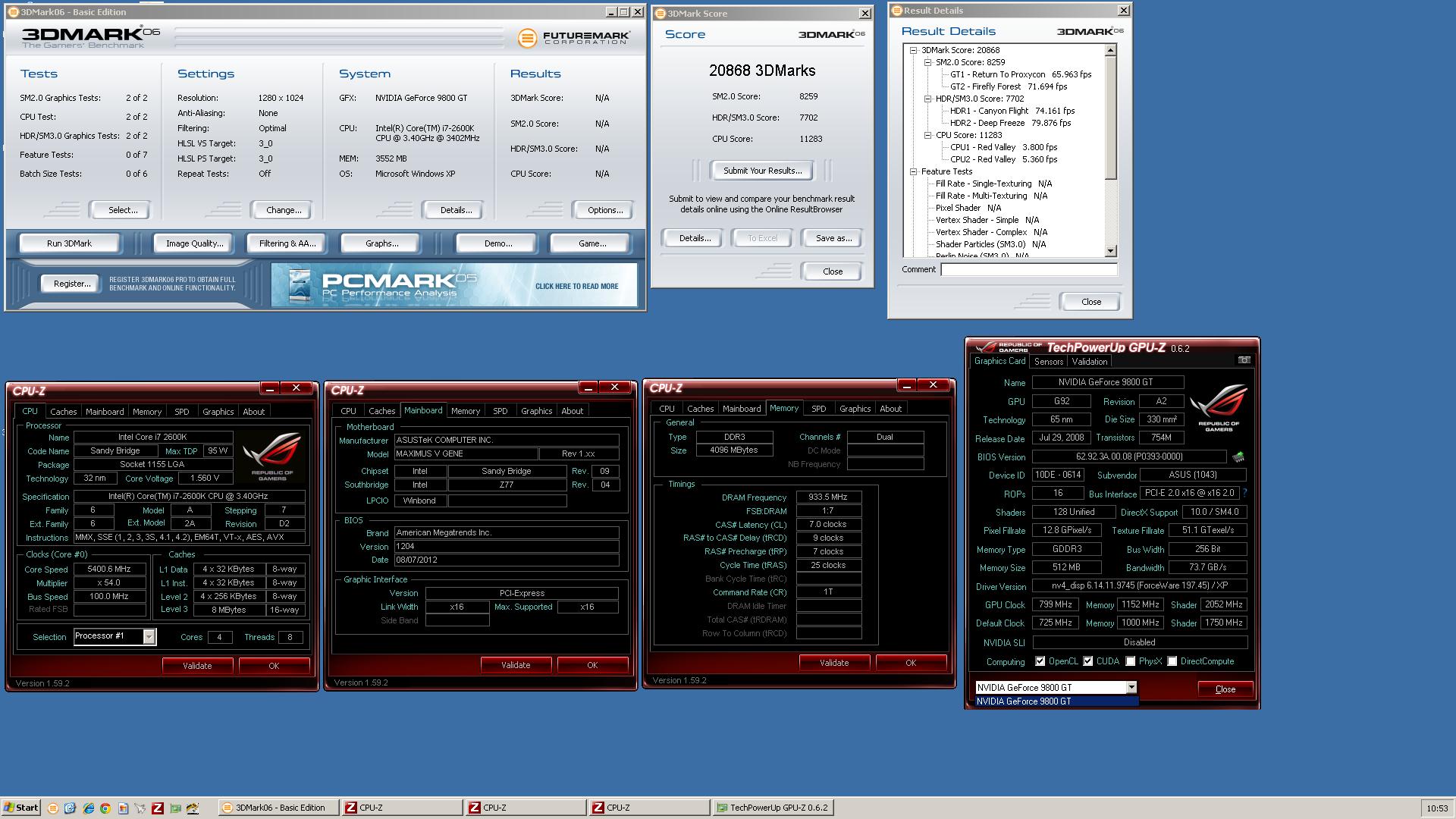Launch Chrome from the quick launch bar

pyautogui.click(x=105, y=808)
